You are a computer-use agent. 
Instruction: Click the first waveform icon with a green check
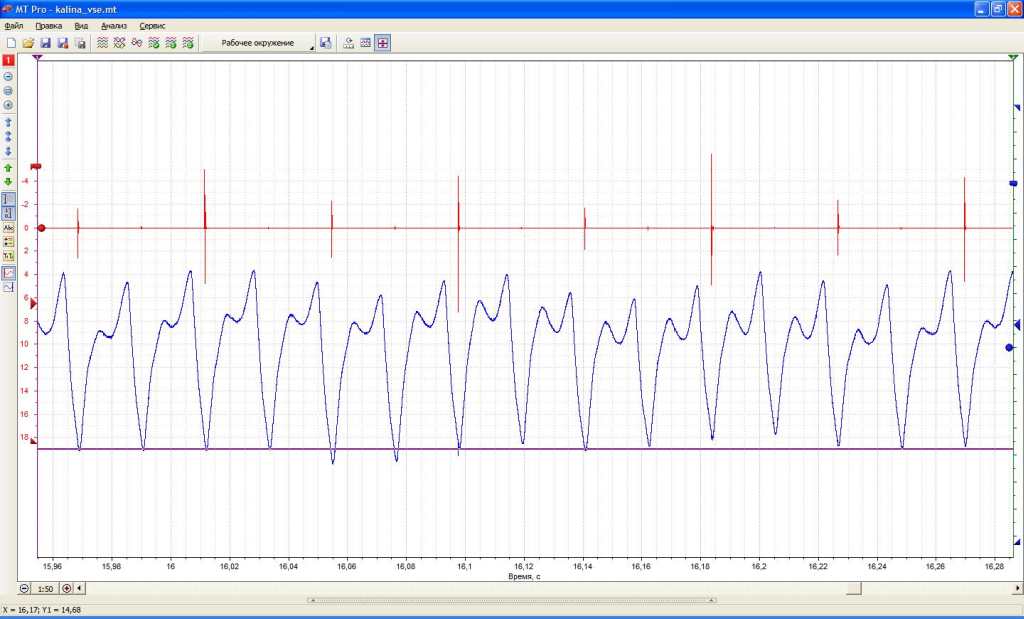153,43
